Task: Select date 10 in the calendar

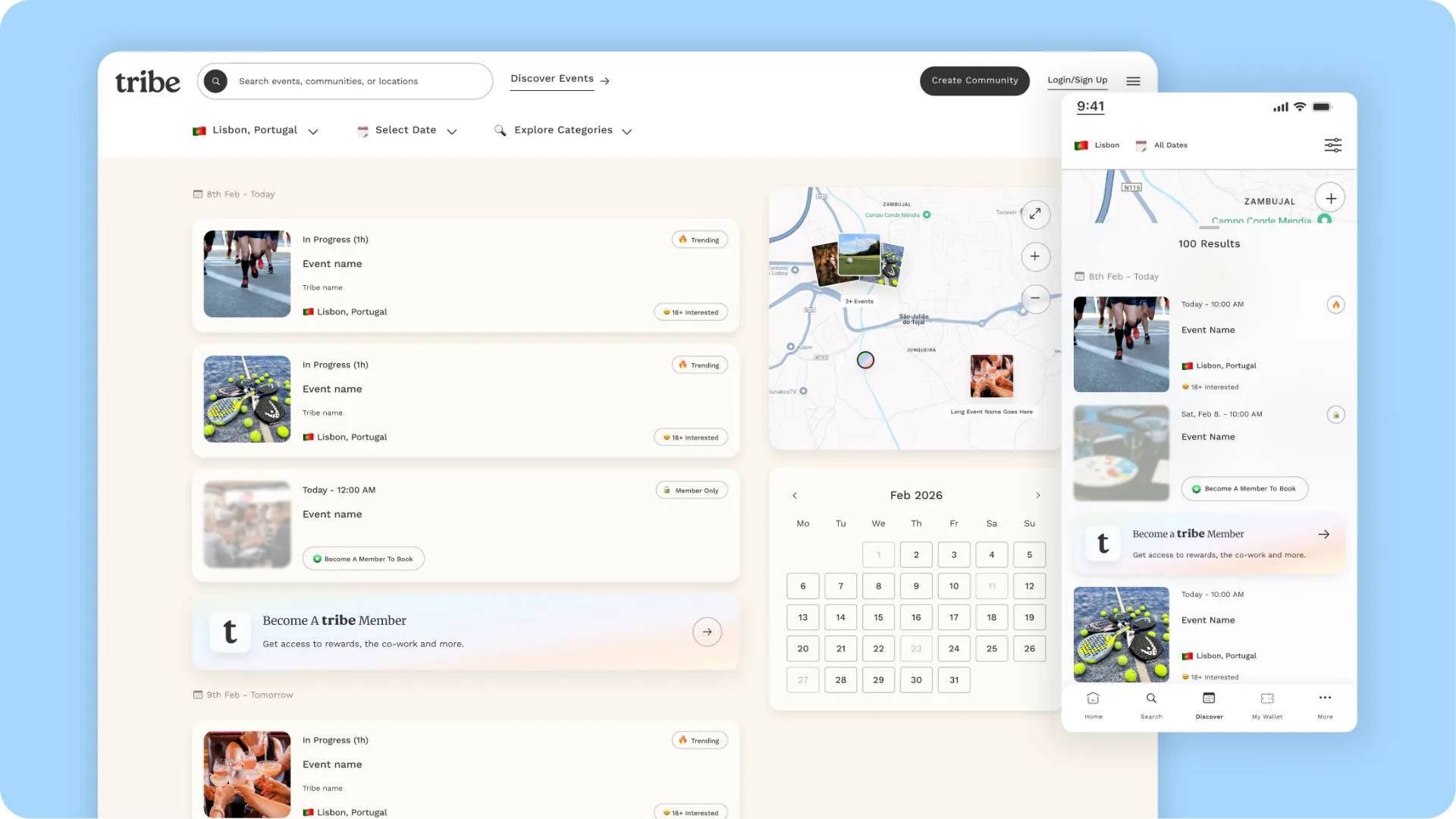Action: coord(954,586)
